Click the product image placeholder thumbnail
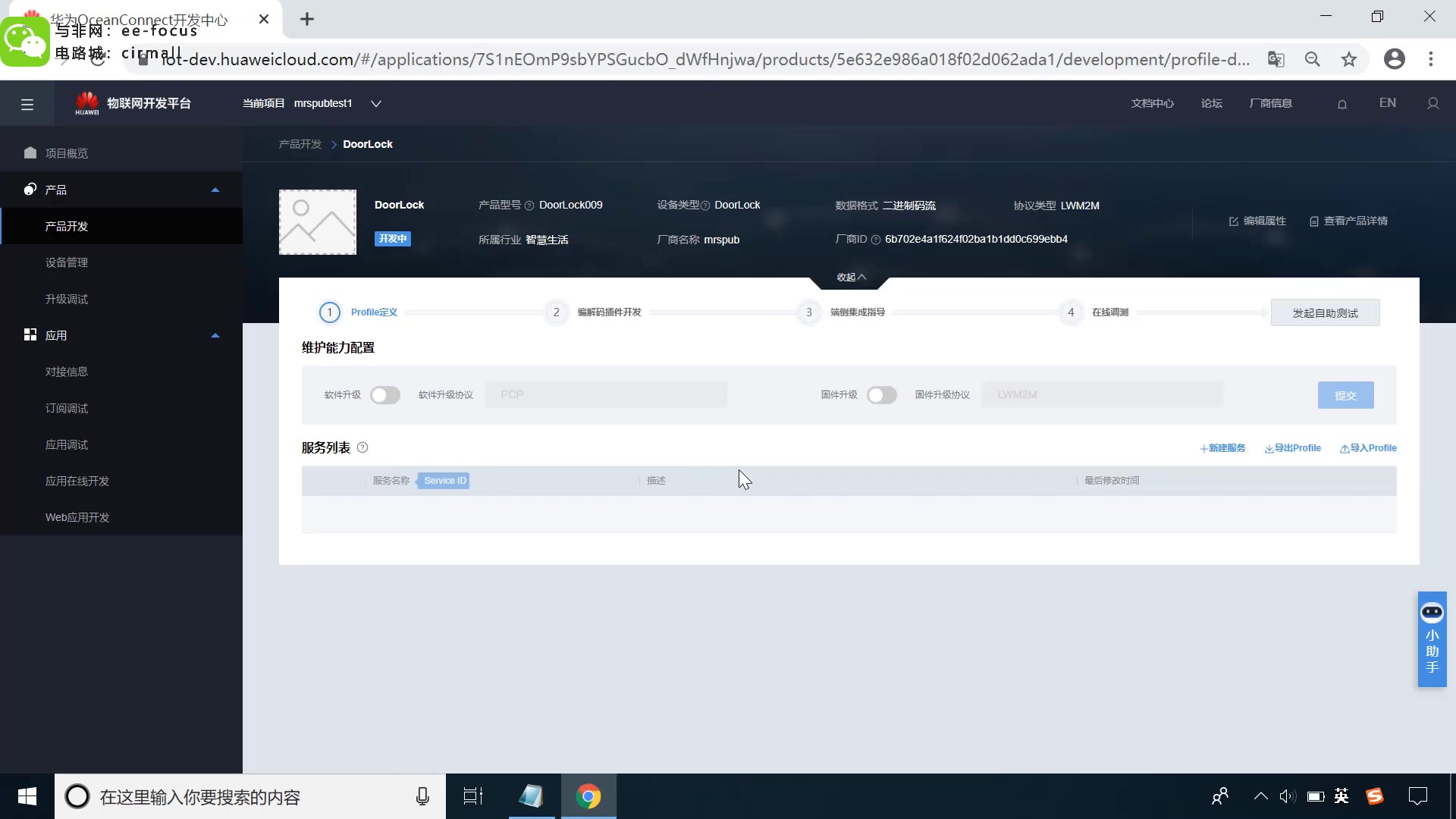The height and width of the screenshot is (819, 1456). [x=318, y=222]
